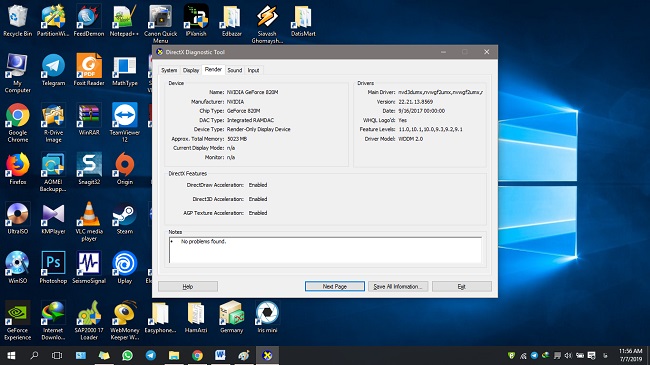This screenshot has width=650, height=365.
Task: Launch Foxit Reader shortcut
Action: [89, 70]
